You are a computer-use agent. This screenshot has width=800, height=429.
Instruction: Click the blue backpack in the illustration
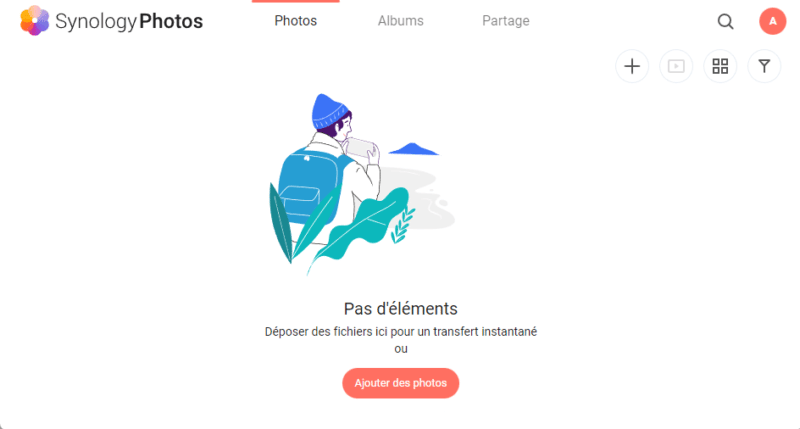(309, 186)
